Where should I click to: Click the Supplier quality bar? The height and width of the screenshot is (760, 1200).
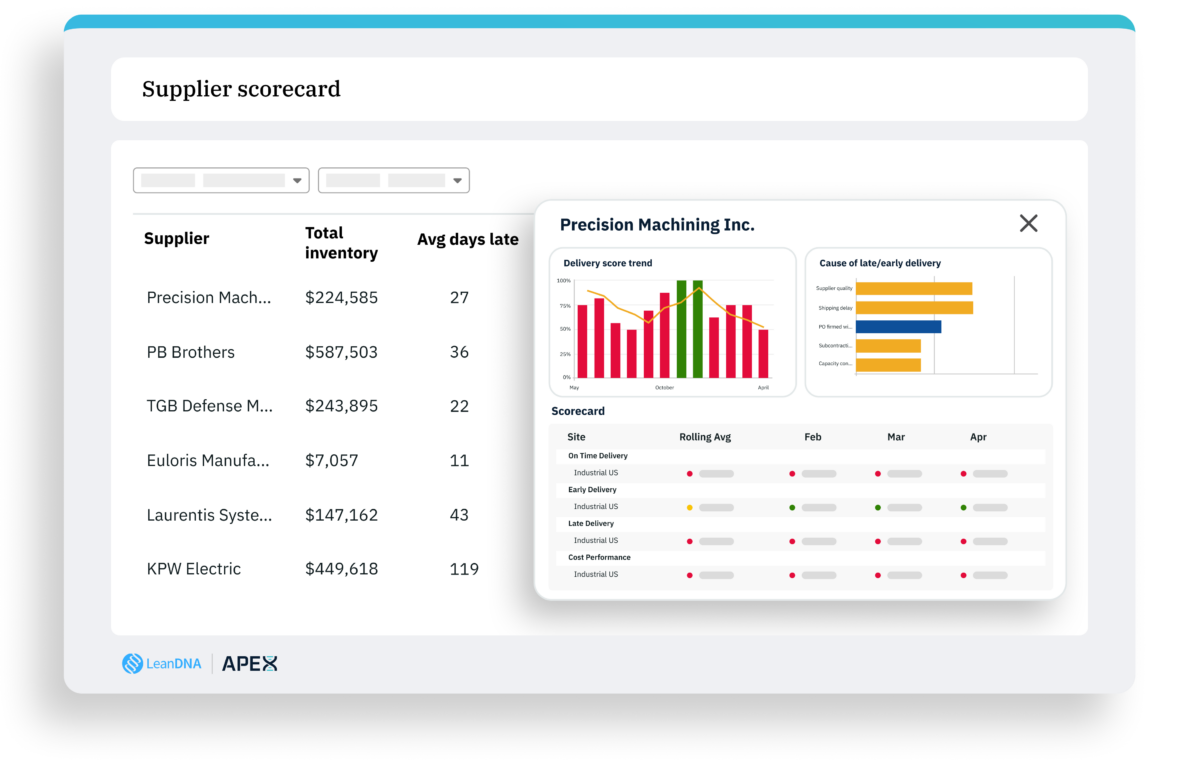pyautogui.click(x=914, y=288)
